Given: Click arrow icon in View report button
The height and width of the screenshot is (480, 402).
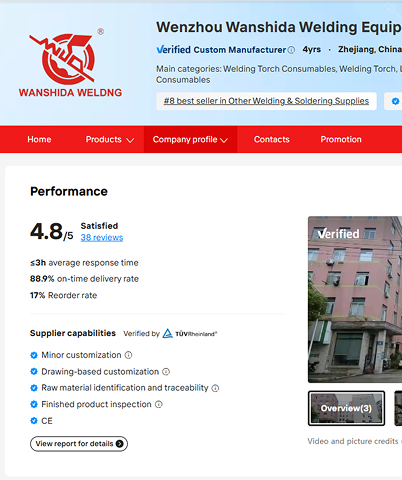Looking at the screenshot, I should [119, 444].
